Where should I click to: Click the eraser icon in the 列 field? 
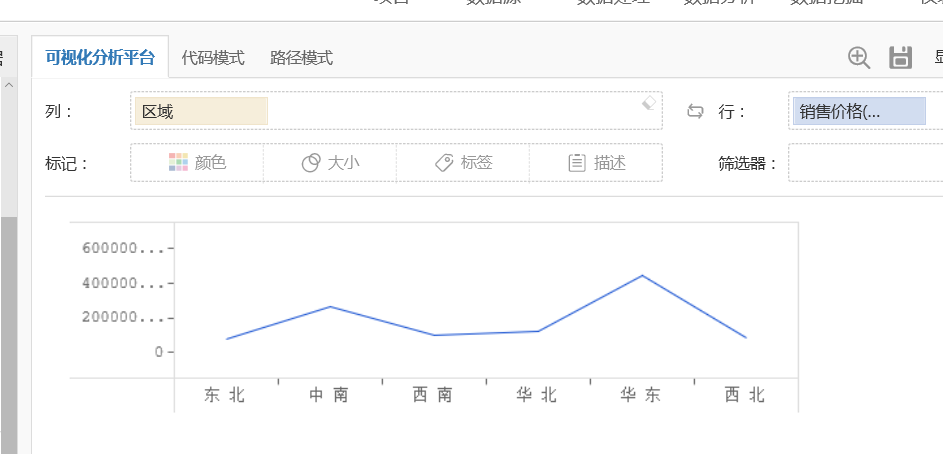click(x=648, y=102)
